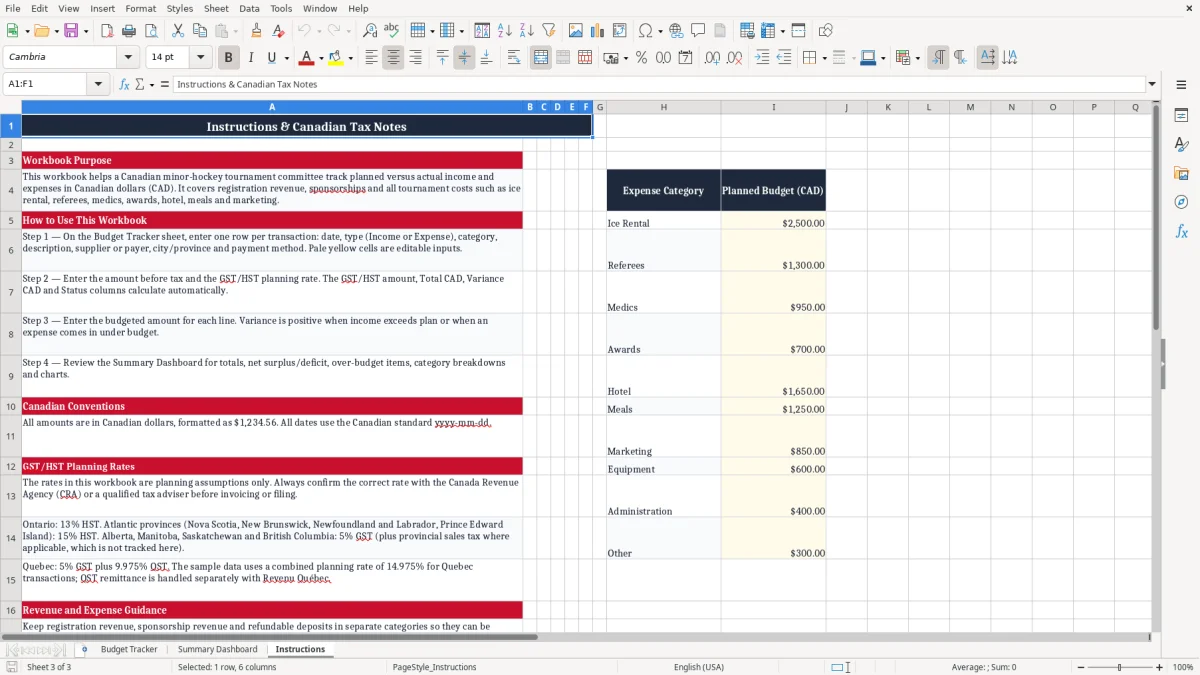Click the Export as PDF icon
This screenshot has height=675, width=1200.
pos(106,31)
